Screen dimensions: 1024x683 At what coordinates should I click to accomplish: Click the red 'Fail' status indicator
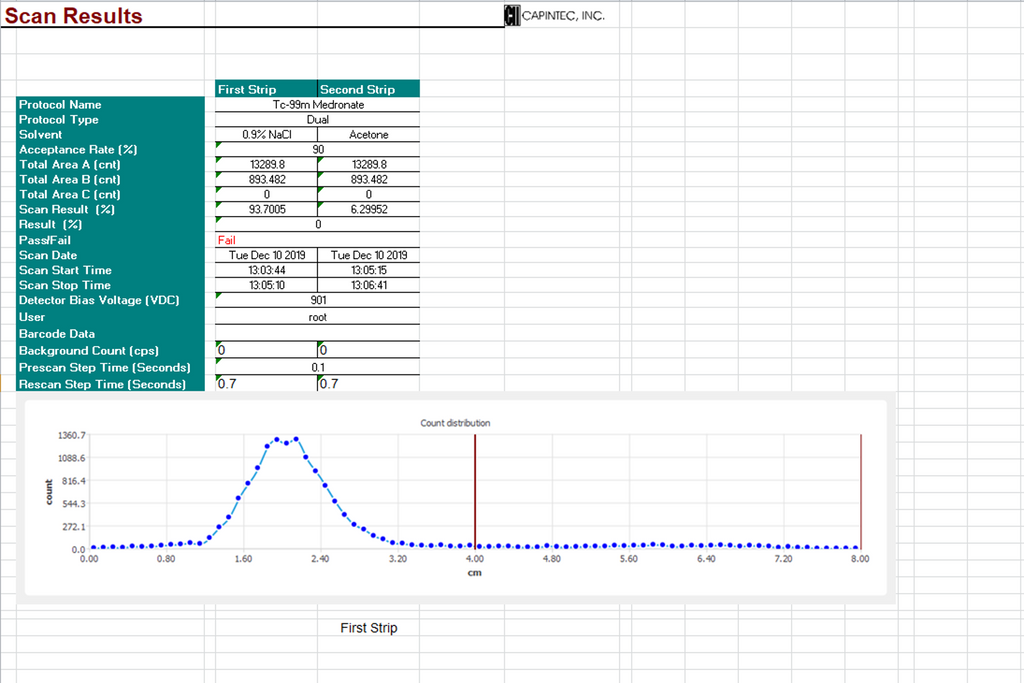(227, 240)
